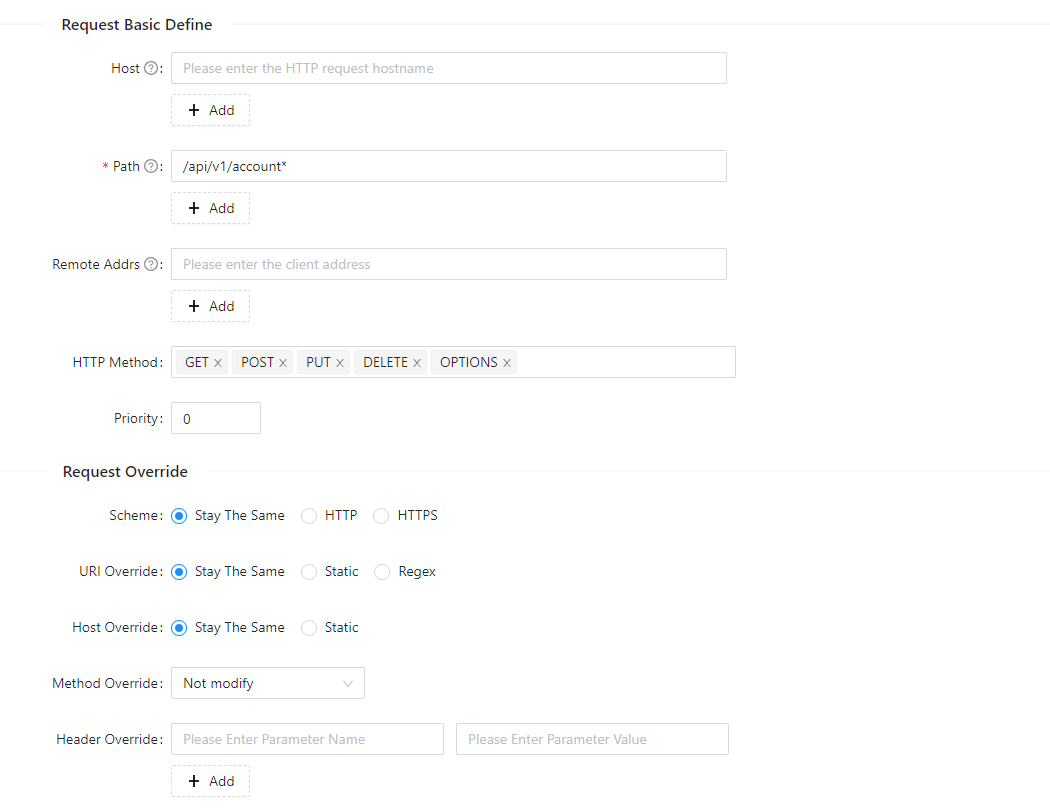Click Add button under Host field
Viewport: 1050px width, 812px height.
(211, 110)
